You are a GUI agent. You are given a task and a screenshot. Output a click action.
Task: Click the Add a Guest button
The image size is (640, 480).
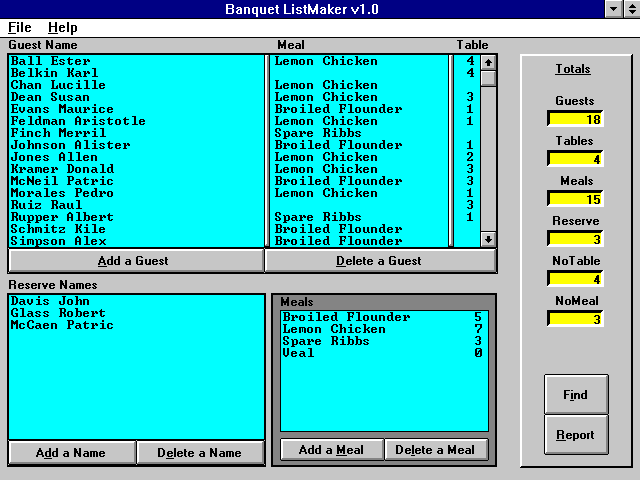tap(136, 261)
